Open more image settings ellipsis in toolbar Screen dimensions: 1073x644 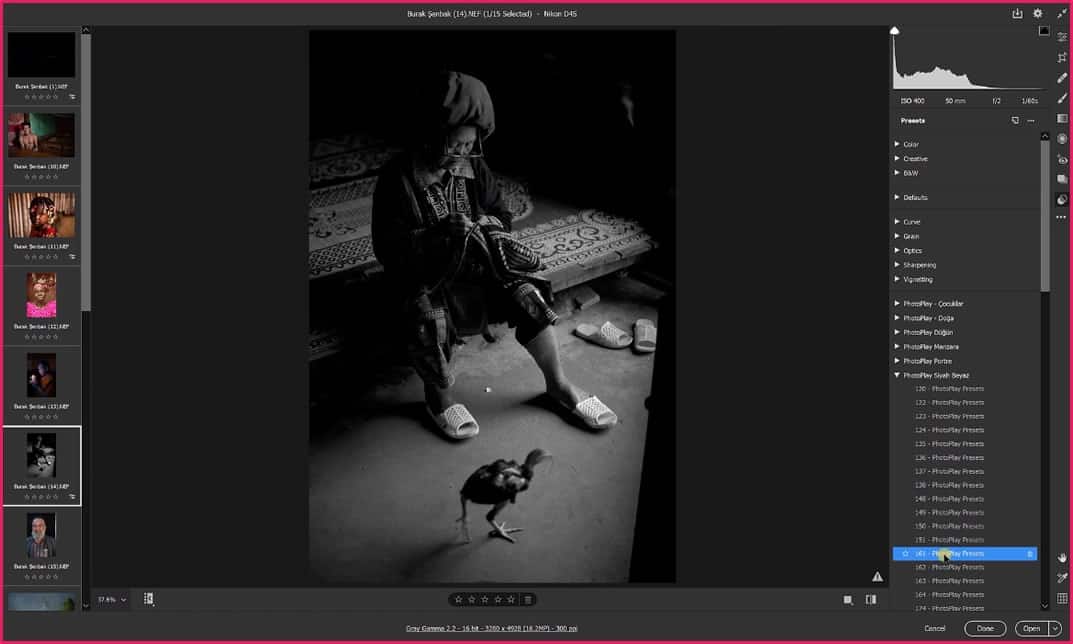pyautogui.click(x=1061, y=218)
